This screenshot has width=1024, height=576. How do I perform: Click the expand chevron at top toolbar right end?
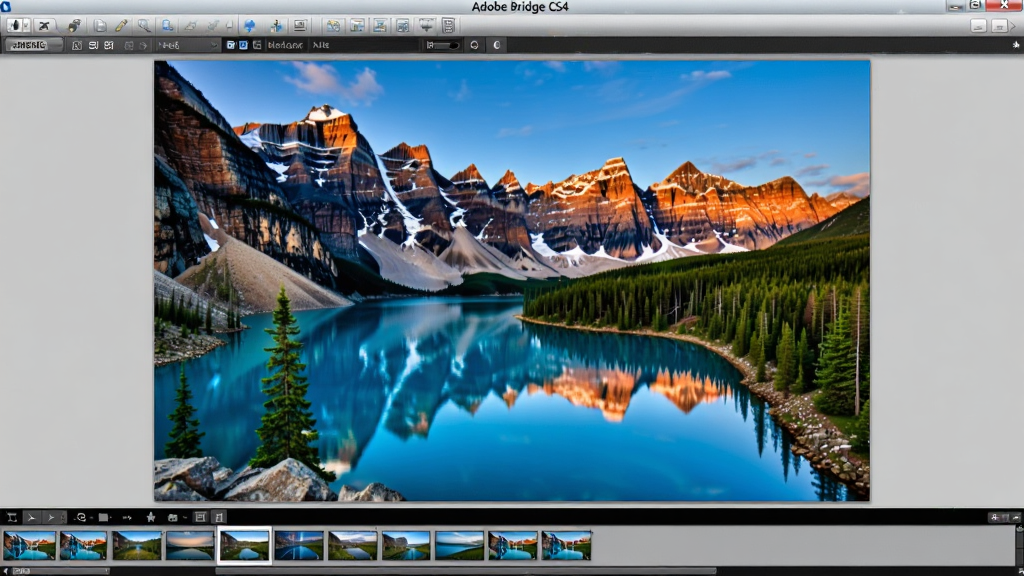(x=1014, y=26)
